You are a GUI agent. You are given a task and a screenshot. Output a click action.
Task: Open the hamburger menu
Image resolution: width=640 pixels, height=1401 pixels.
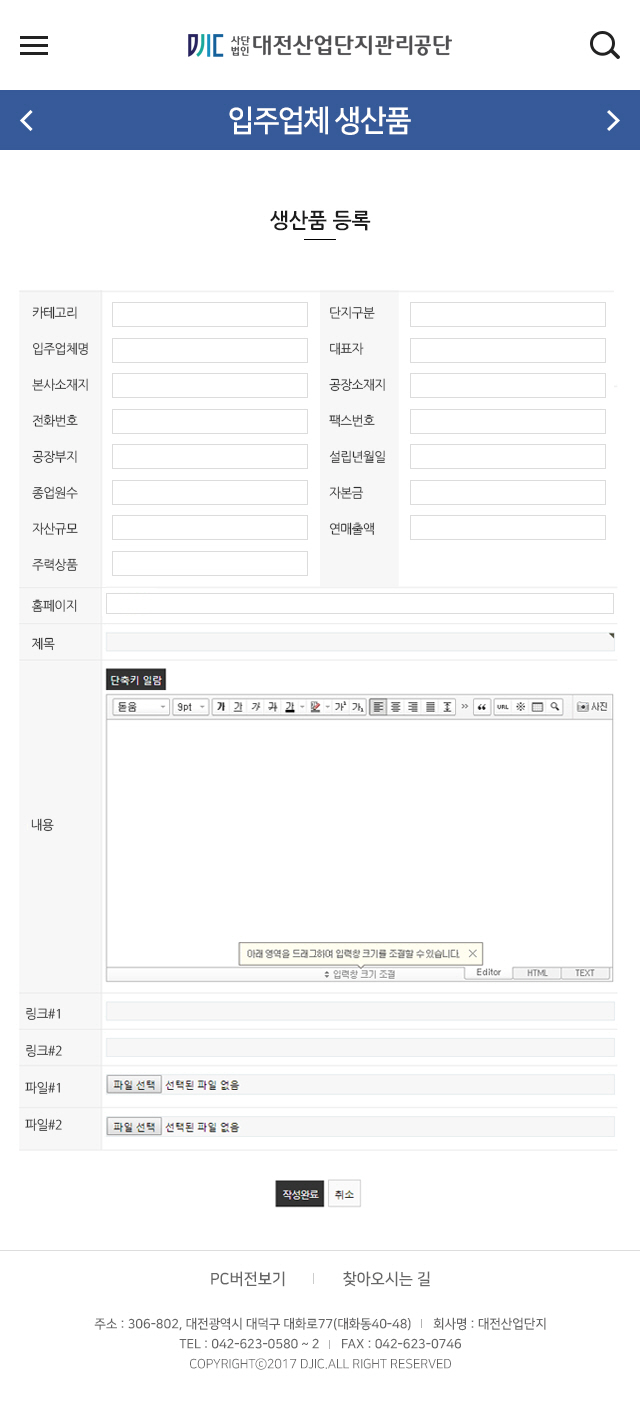coord(34,45)
